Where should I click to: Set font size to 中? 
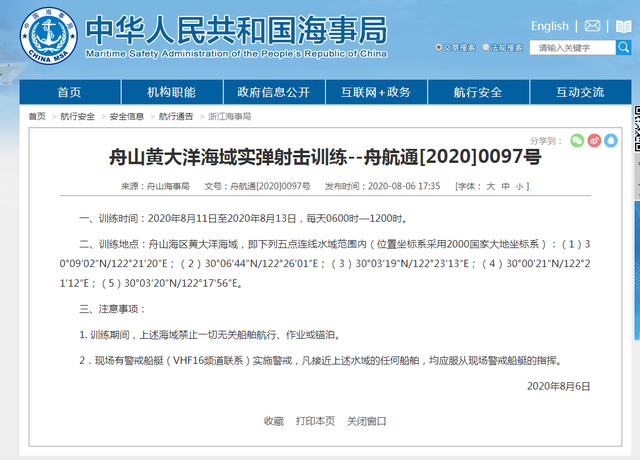(x=506, y=187)
